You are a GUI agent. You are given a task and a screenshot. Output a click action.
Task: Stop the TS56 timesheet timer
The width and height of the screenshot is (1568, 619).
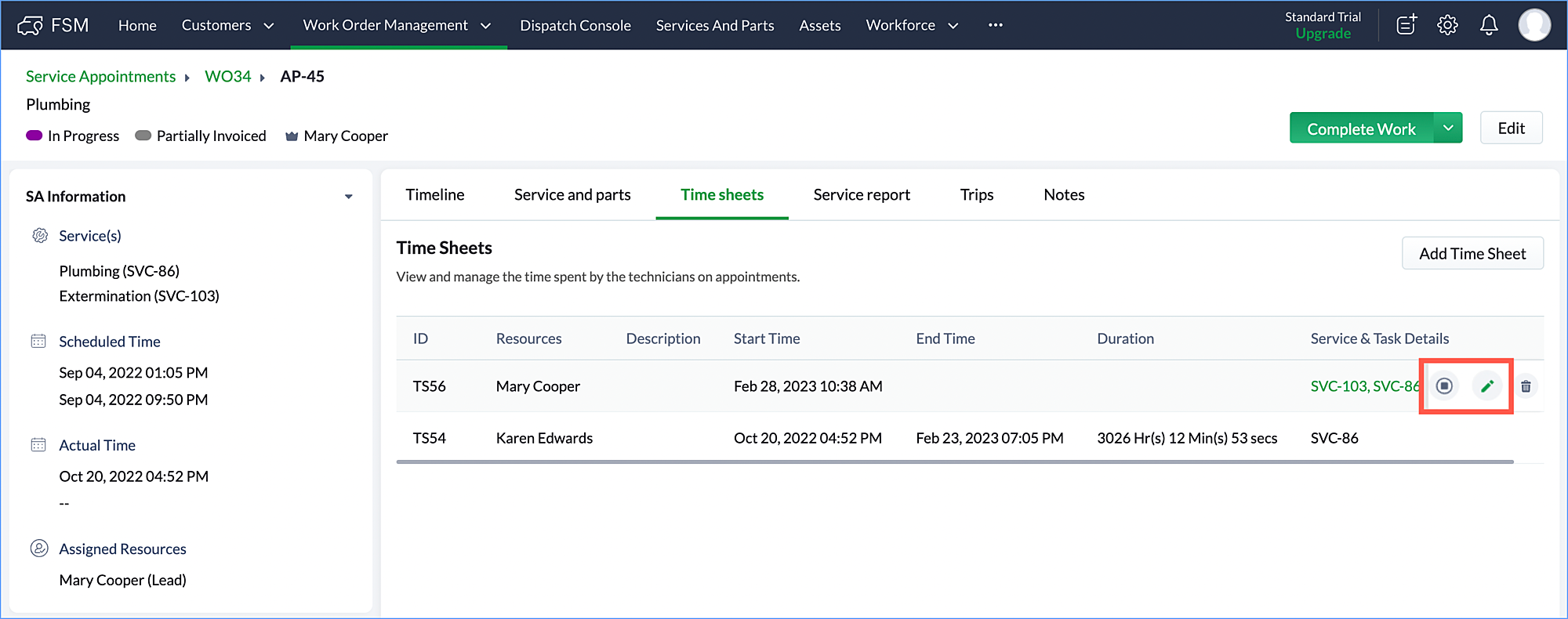[1444, 386]
